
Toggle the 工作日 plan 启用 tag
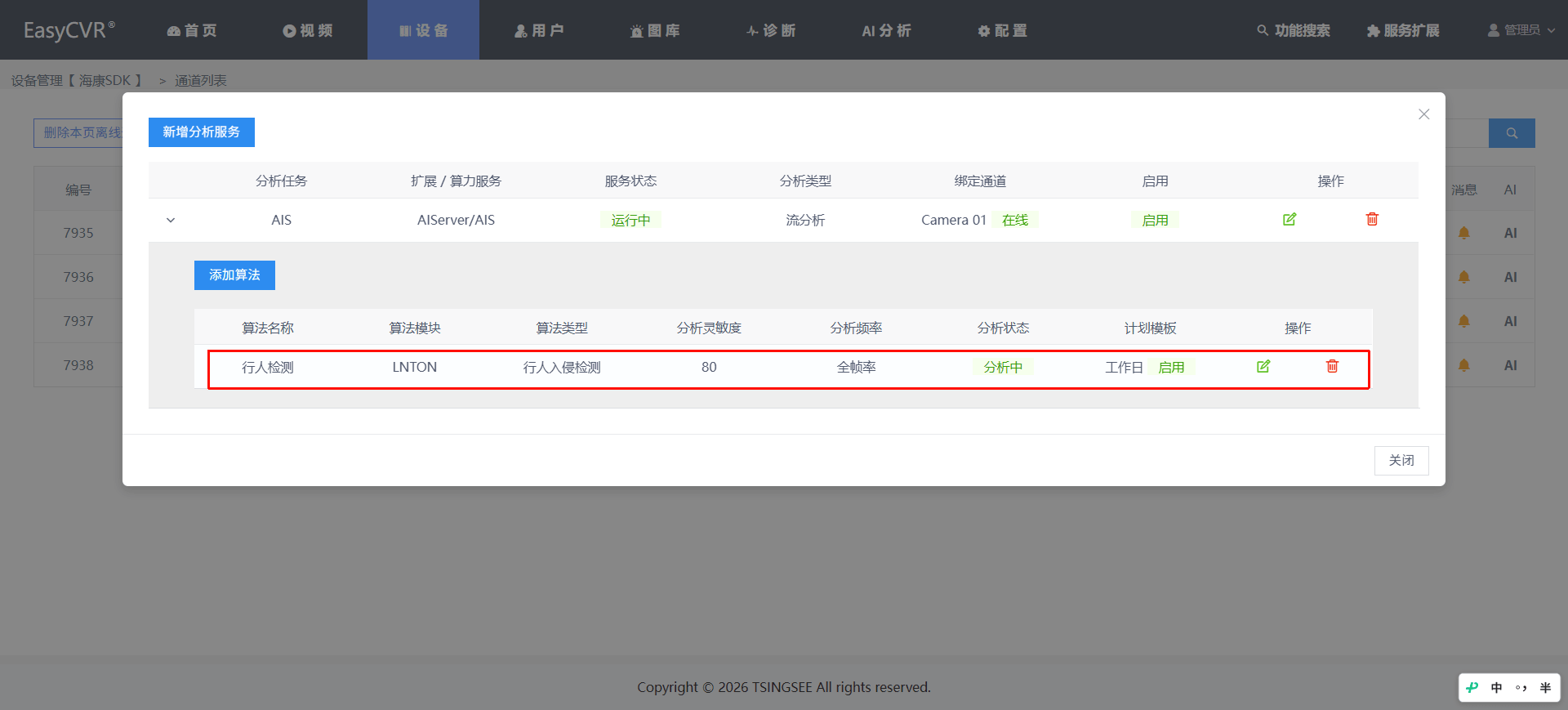(x=1171, y=367)
